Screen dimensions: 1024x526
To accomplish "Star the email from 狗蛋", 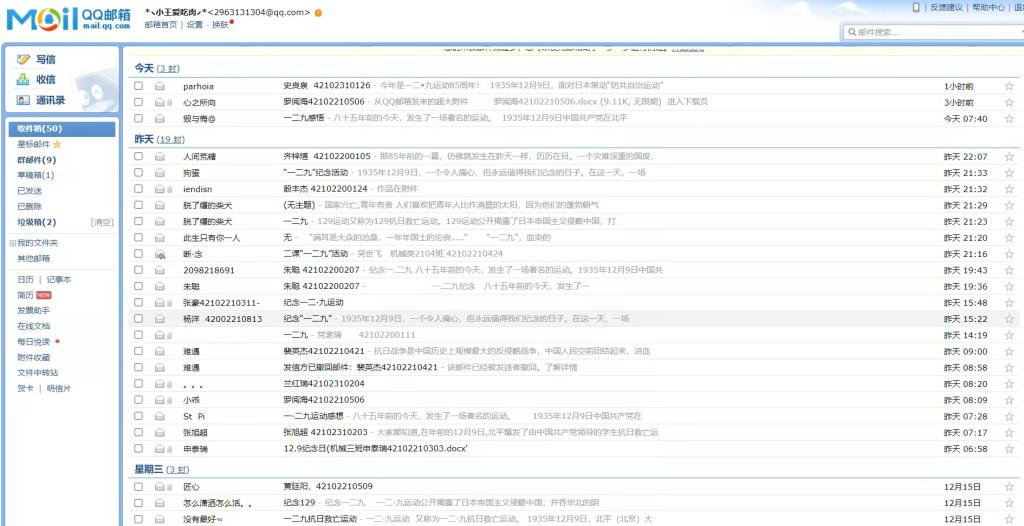I will coord(1009,173).
